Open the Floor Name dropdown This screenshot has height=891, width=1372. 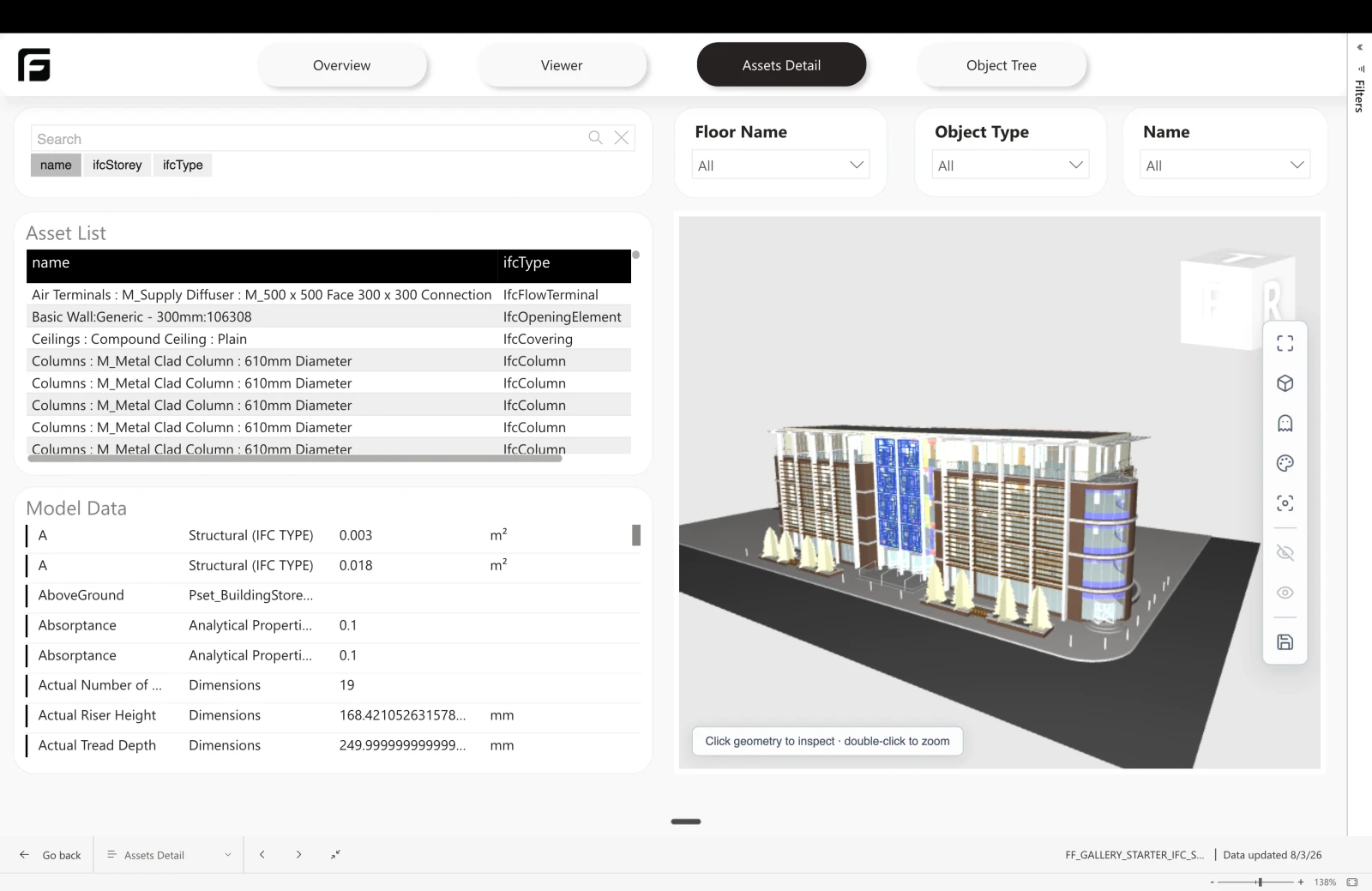point(780,166)
